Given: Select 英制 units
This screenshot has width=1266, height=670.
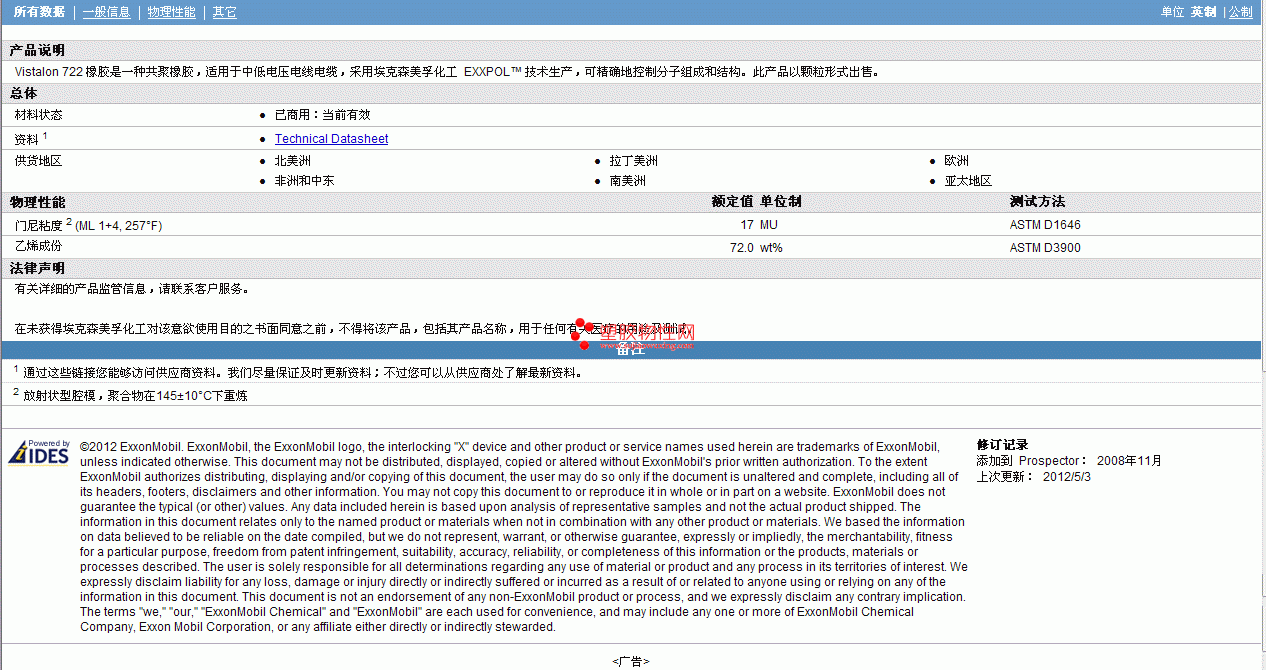Looking at the screenshot, I should click(x=1203, y=12).
